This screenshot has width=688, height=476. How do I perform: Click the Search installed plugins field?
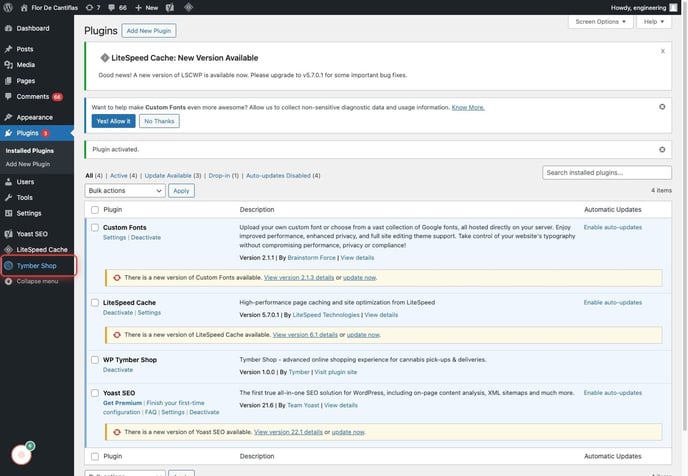607,173
